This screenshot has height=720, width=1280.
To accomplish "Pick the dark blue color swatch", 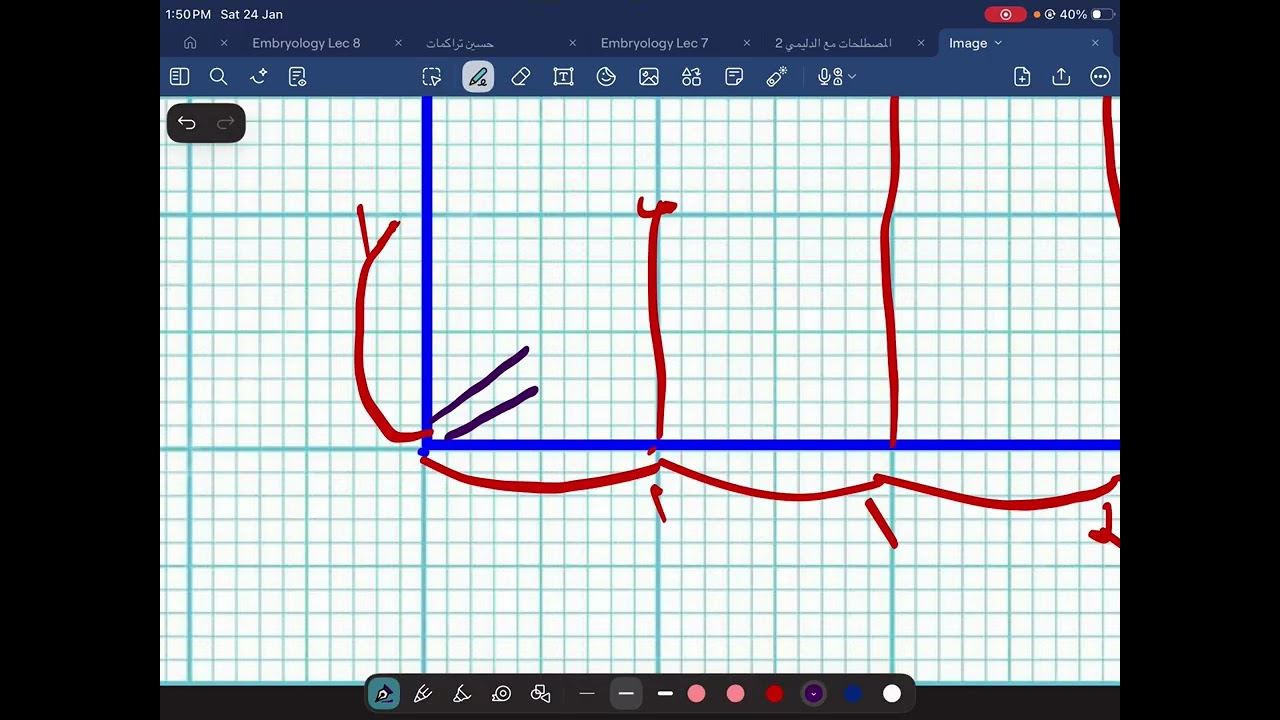I will [x=853, y=694].
